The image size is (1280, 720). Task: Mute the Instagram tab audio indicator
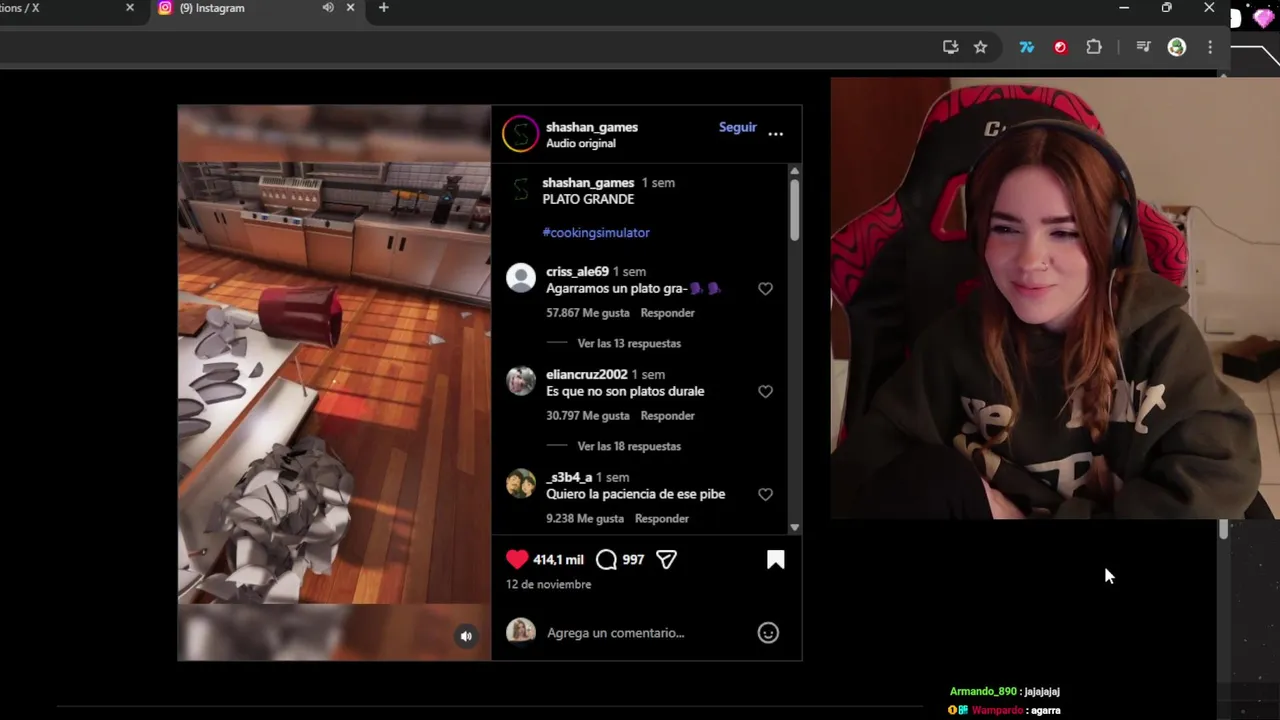328,8
